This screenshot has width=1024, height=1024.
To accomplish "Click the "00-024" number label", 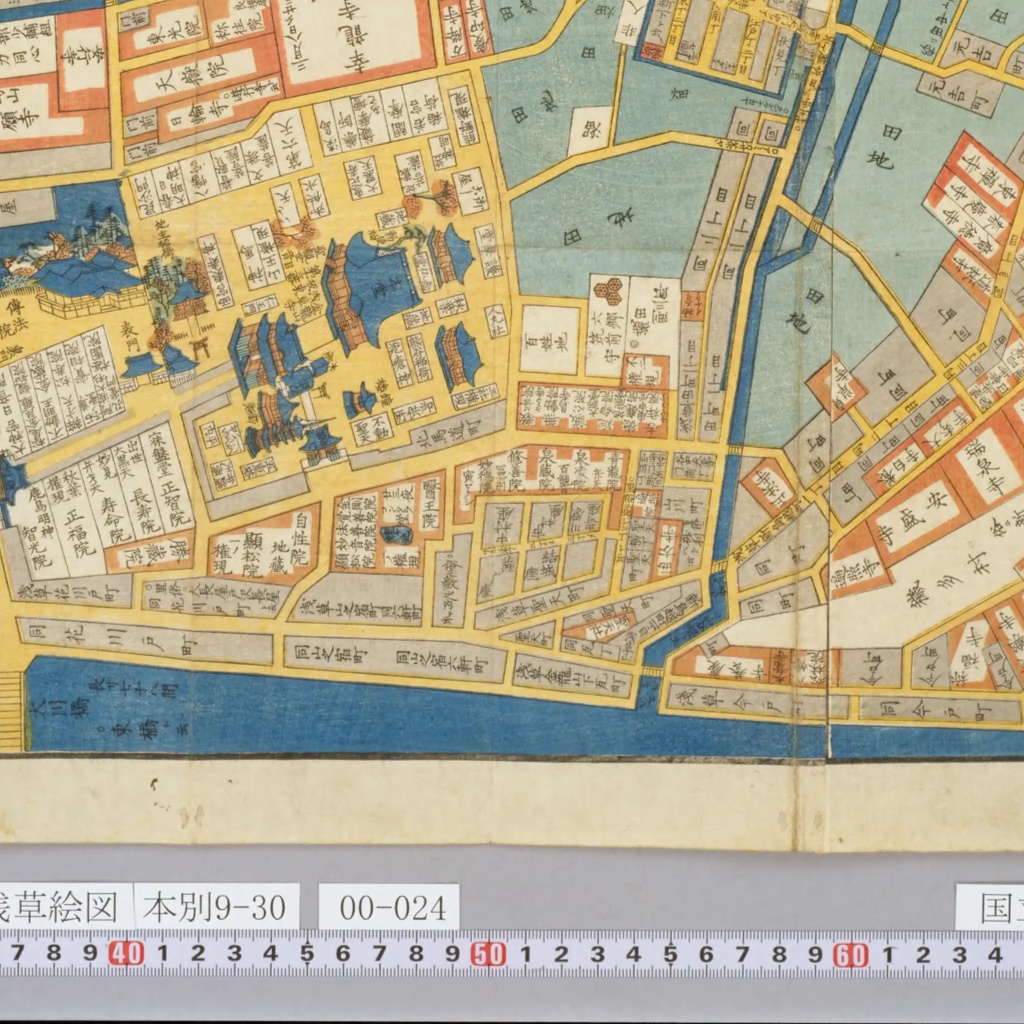I will (389, 906).
